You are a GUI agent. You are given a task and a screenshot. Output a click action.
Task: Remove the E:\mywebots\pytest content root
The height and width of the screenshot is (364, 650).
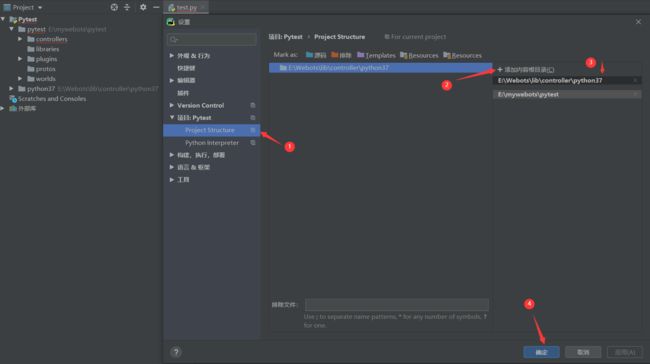click(x=635, y=95)
